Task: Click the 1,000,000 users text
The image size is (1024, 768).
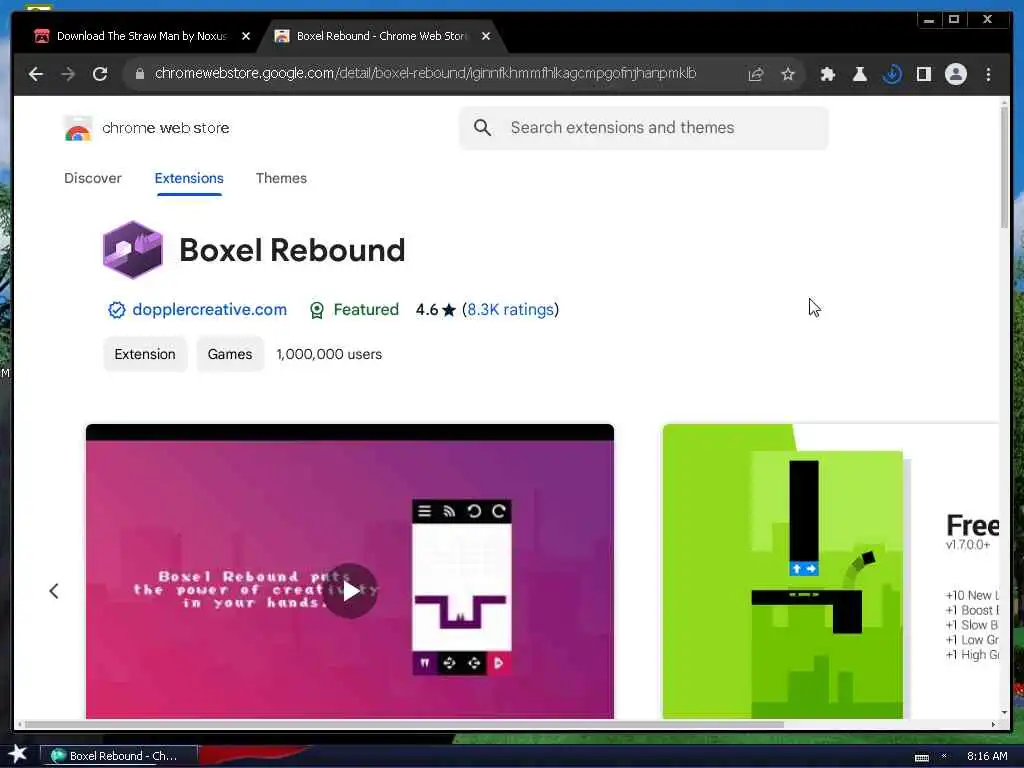Action: tap(329, 354)
